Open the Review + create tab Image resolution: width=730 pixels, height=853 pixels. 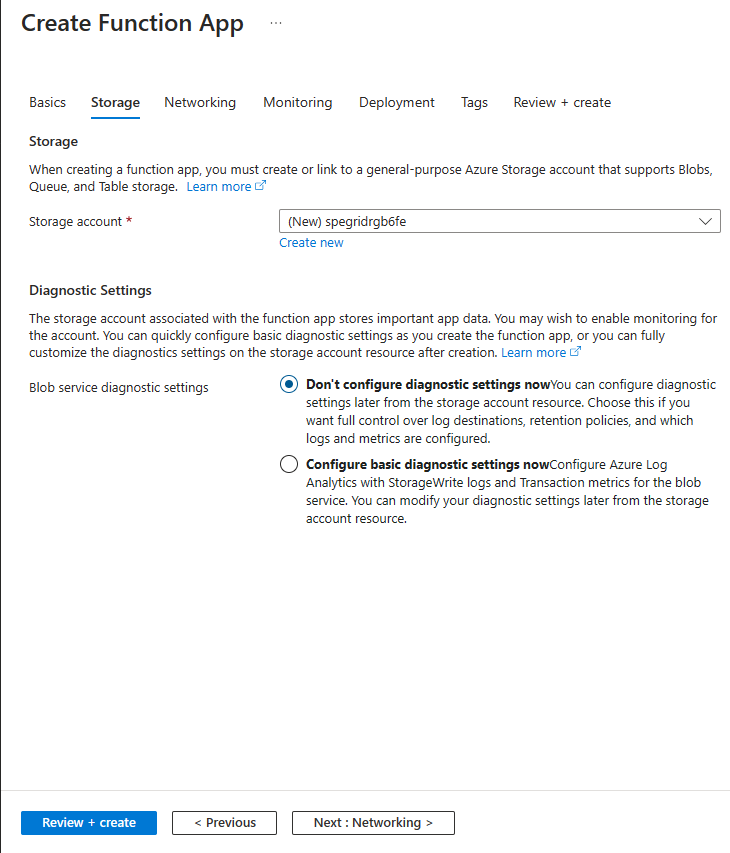click(562, 102)
